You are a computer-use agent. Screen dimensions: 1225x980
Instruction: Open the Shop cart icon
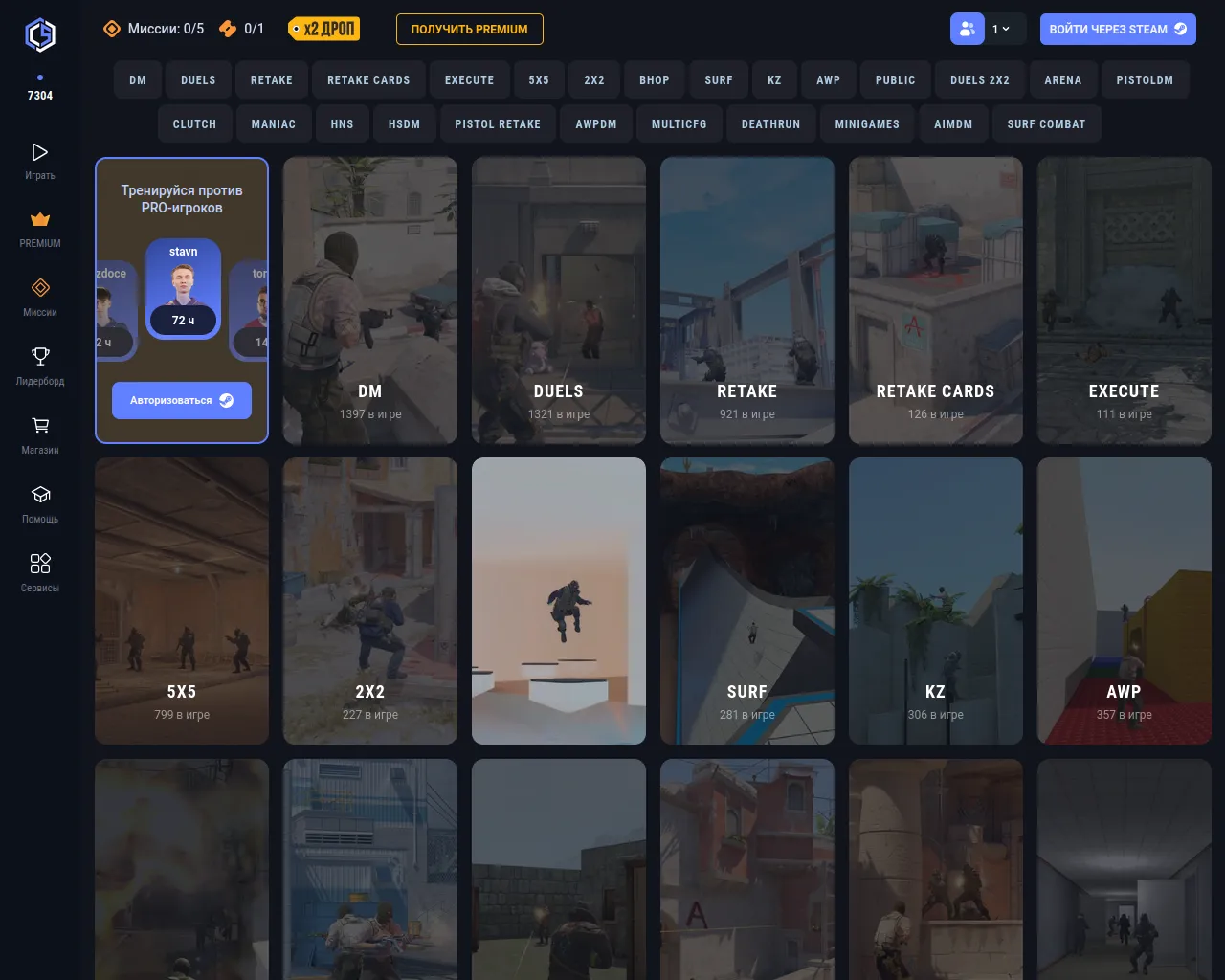40,426
